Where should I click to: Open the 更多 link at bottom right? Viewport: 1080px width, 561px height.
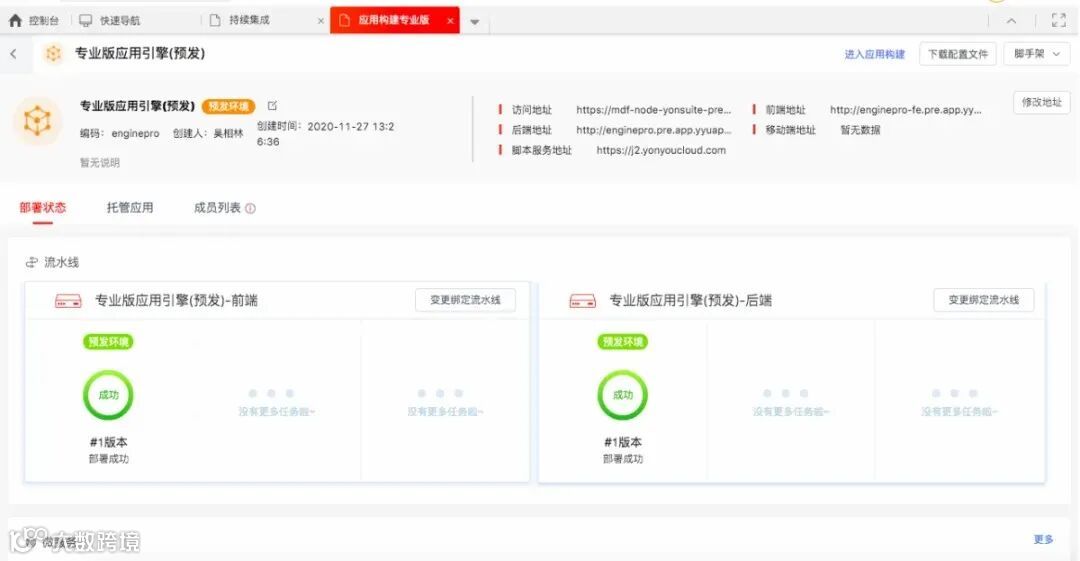point(1043,539)
